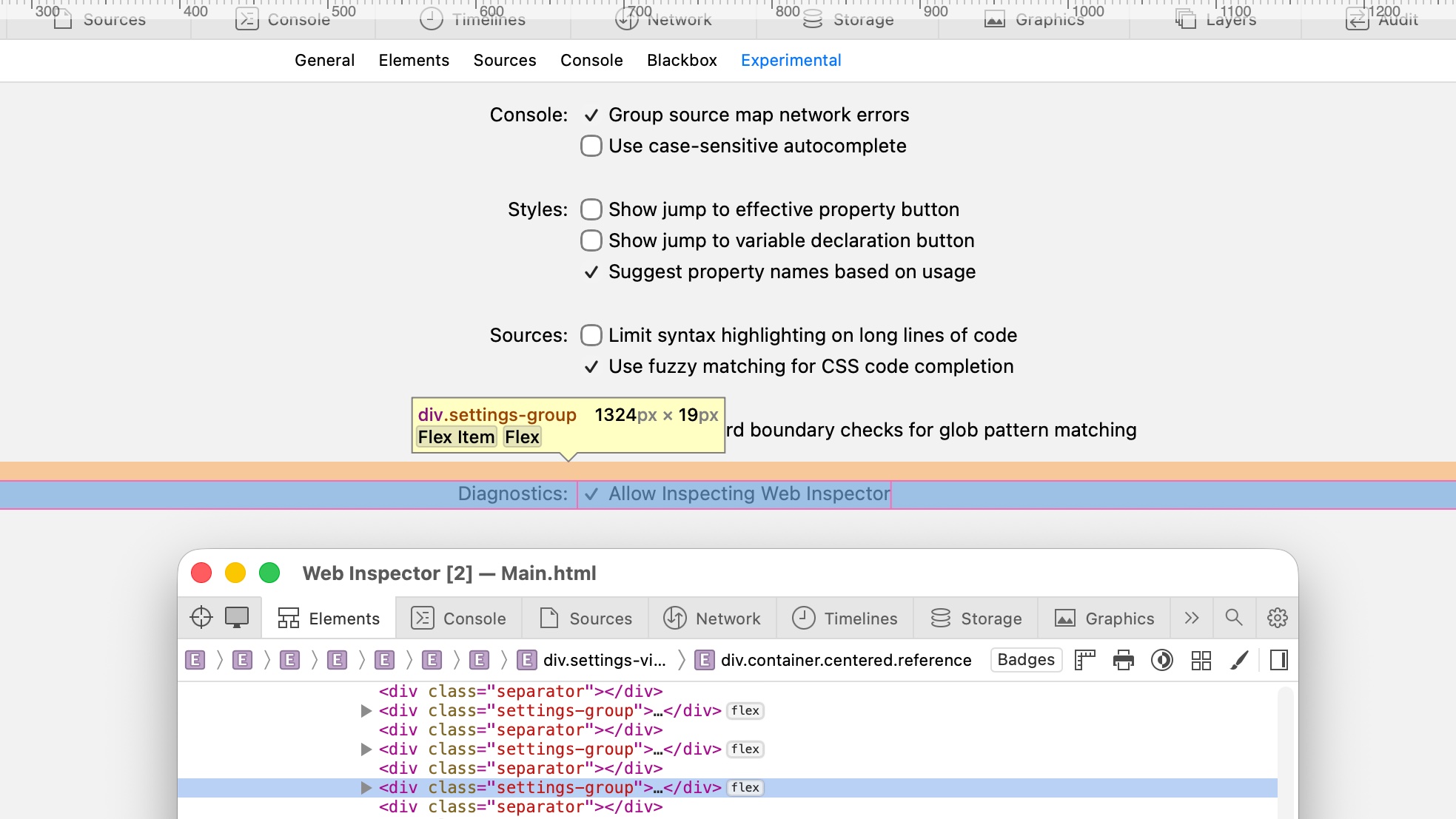Open the General settings tab

[x=324, y=60]
